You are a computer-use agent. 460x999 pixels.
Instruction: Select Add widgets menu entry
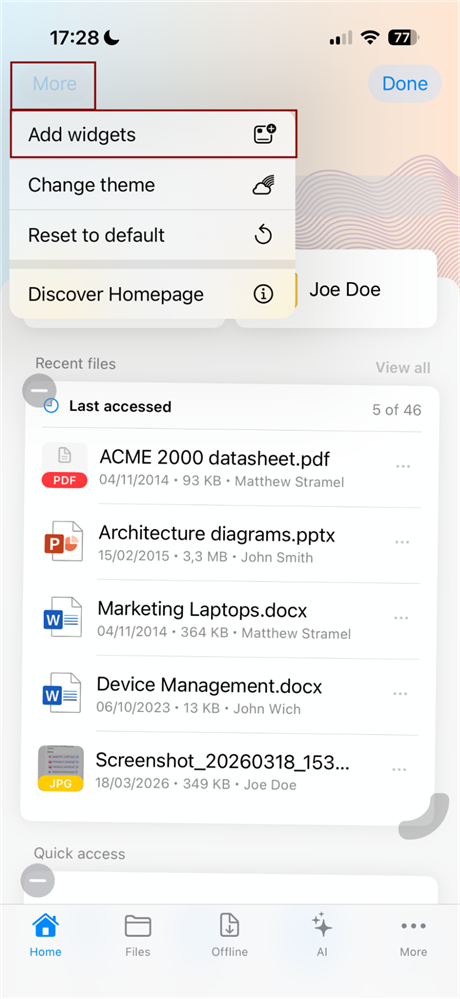point(153,134)
